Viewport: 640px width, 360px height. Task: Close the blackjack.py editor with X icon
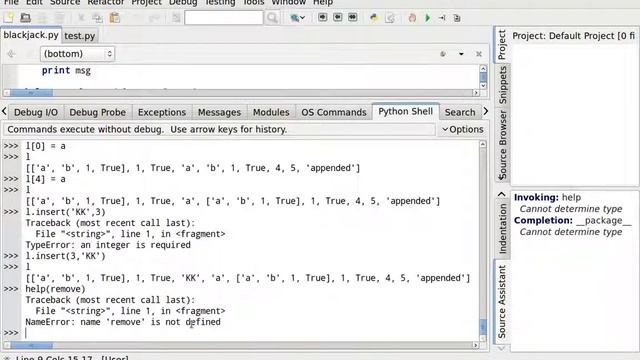click(479, 54)
